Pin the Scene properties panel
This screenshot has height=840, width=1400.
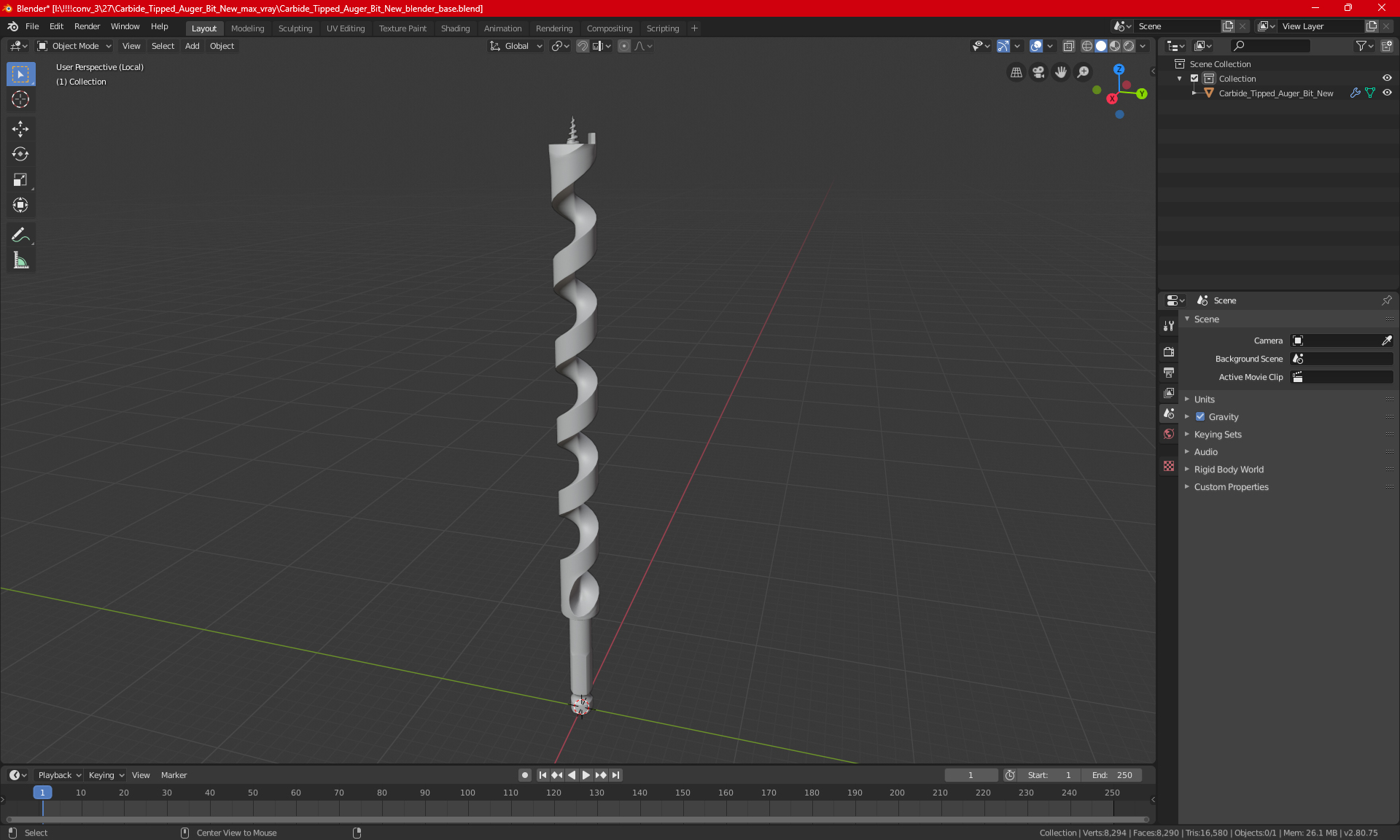click(x=1387, y=300)
